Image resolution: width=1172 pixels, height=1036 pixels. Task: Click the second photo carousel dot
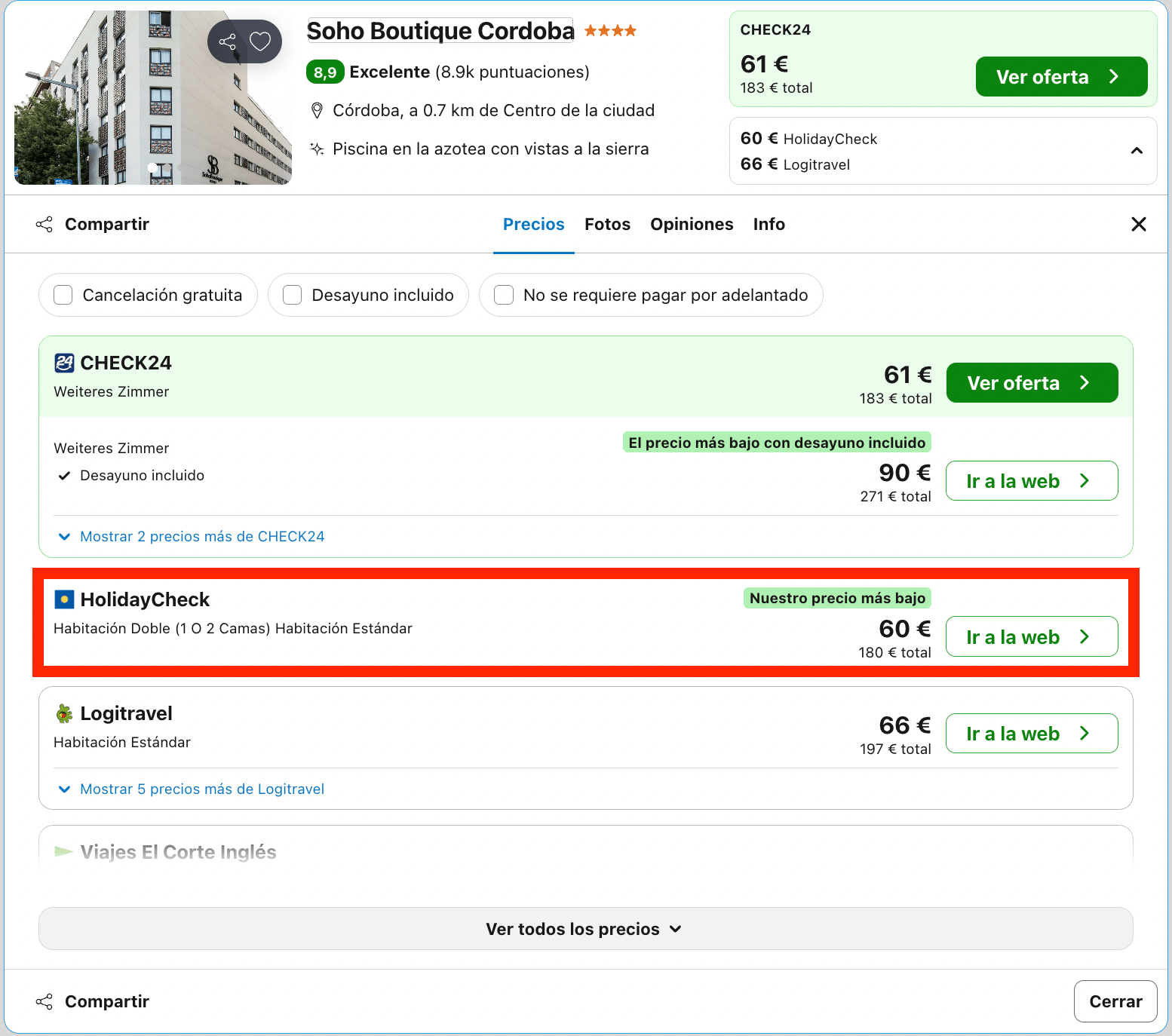tap(166, 168)
